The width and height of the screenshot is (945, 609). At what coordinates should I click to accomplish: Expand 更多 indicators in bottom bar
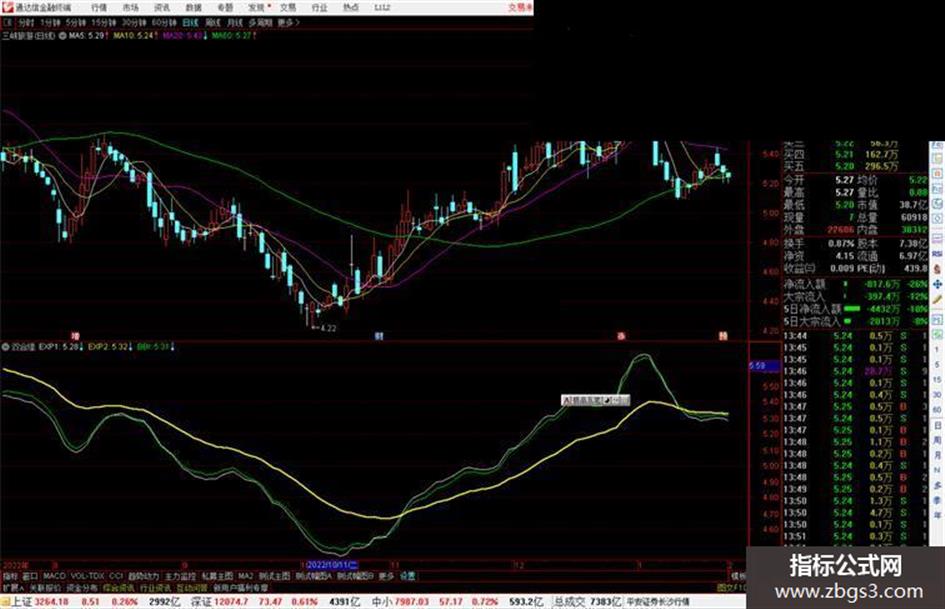386,576
